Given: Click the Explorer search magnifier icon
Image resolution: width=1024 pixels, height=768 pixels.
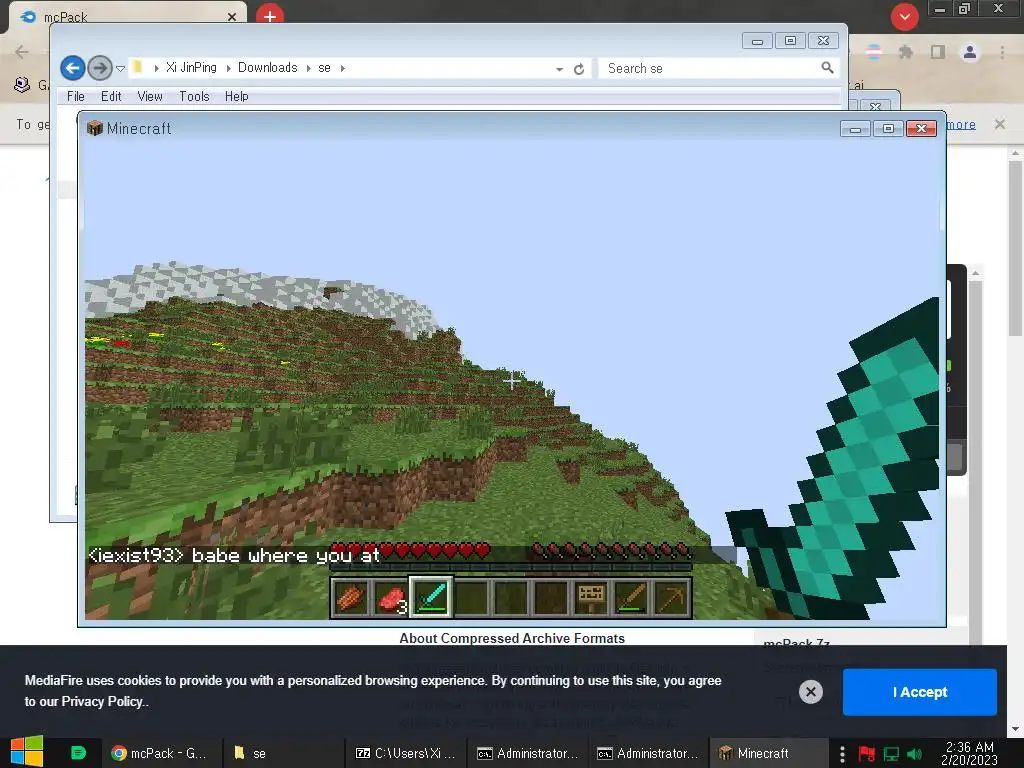Looking at the screenshot, I should 827,68.
